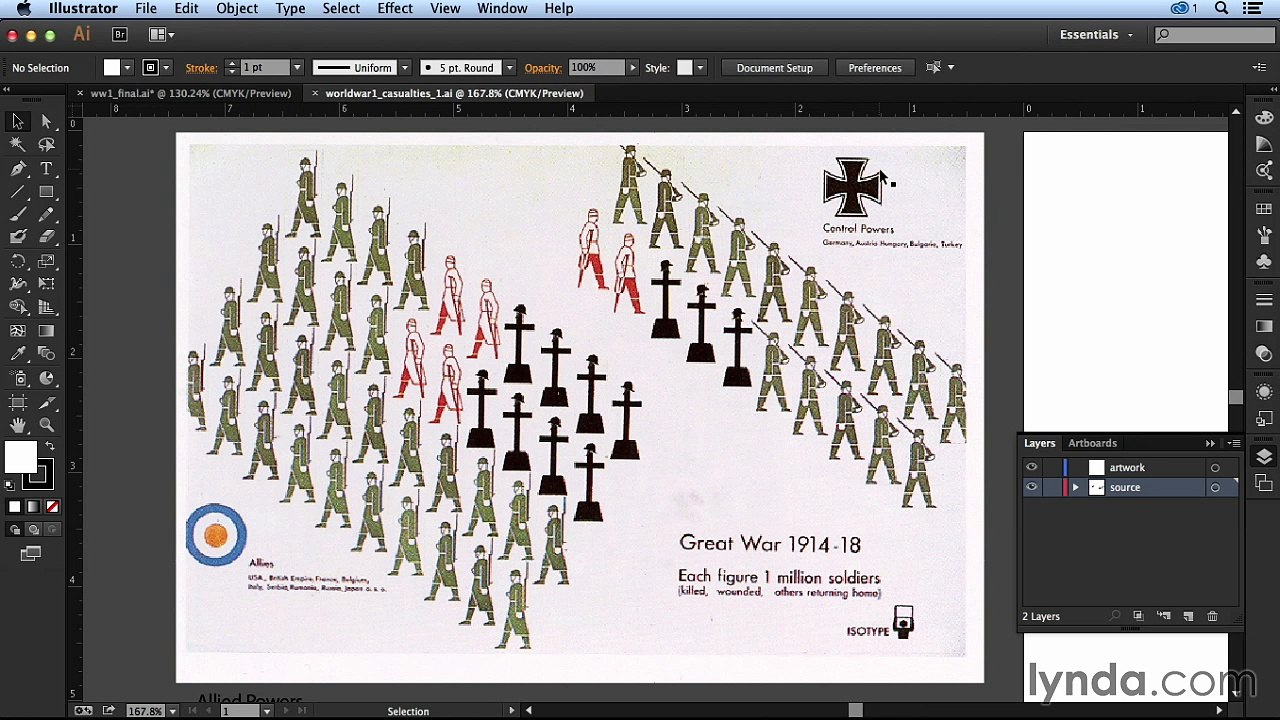This screenshot has height=720, width=1280.
Task: Select the Symbol Sprayer tool
Action: 18,379
